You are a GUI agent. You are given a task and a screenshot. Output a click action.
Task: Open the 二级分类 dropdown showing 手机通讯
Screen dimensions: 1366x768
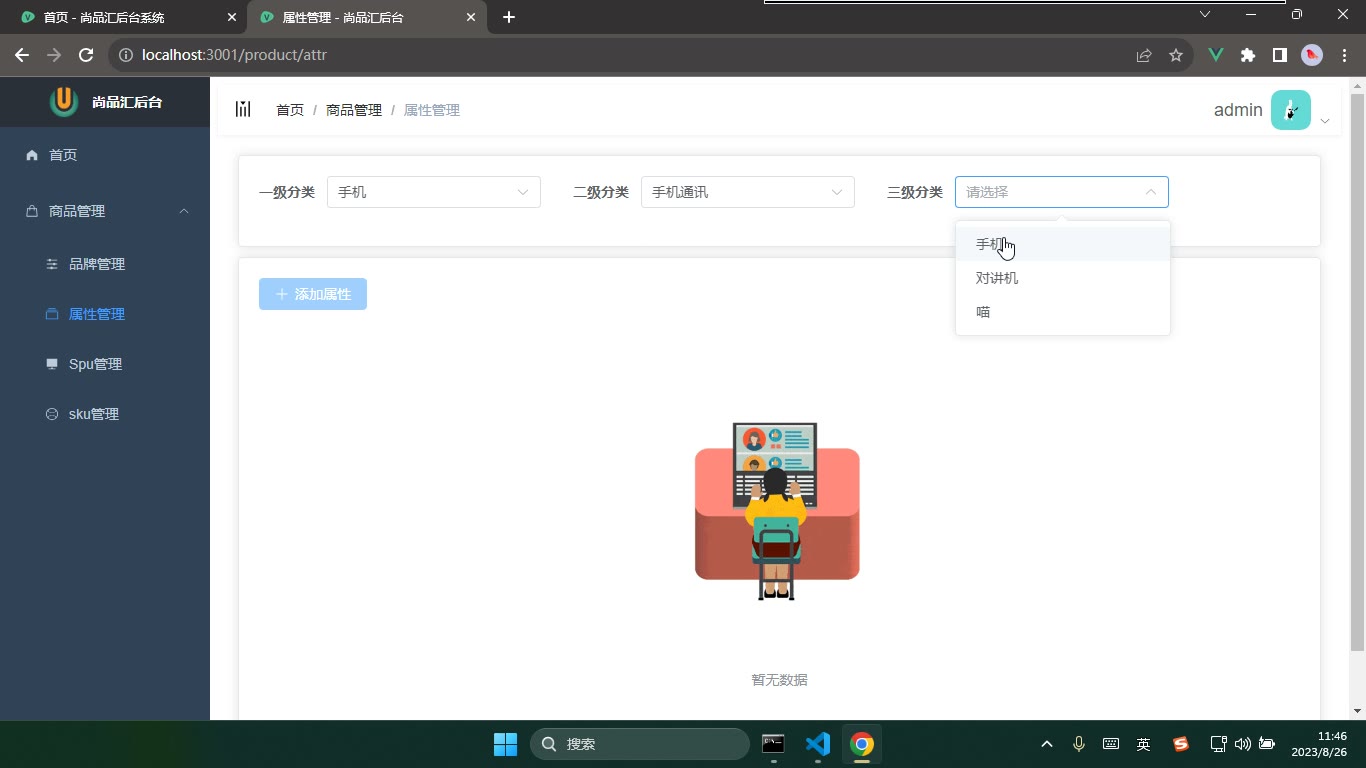pyautogui.click(x=748, y=192)
